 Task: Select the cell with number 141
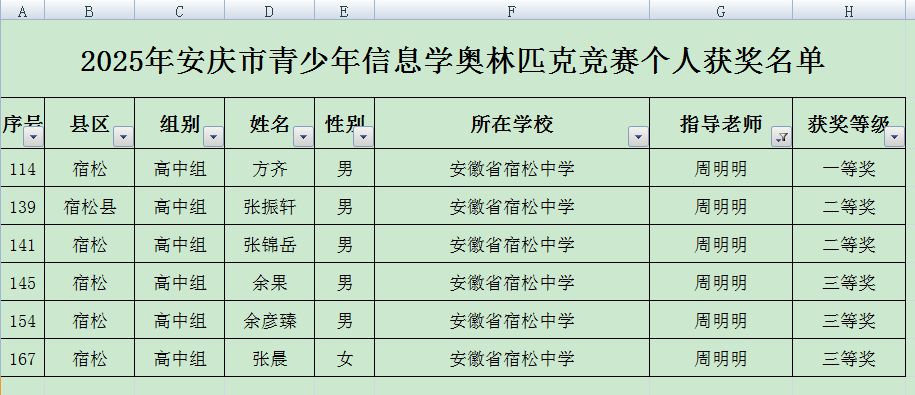point(22,244)
